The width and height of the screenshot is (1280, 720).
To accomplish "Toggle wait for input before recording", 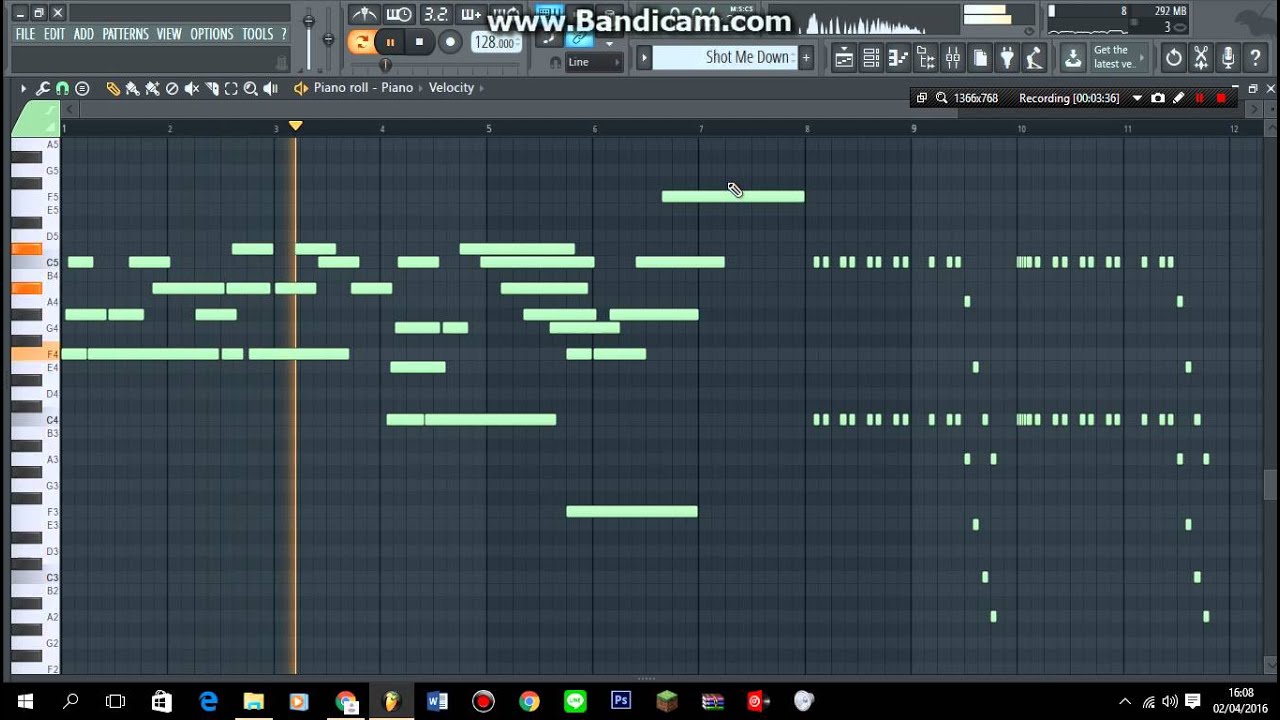I will [x=399, y=14].
